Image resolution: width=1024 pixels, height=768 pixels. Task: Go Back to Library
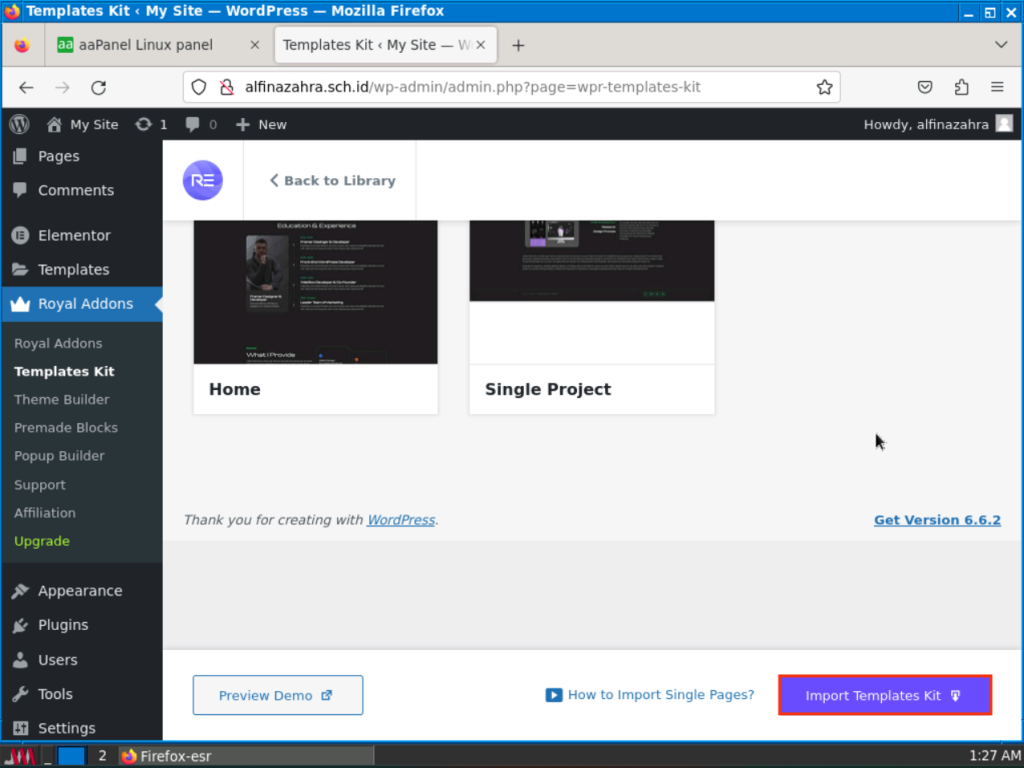pyautogui.click(x=332, y=181)
